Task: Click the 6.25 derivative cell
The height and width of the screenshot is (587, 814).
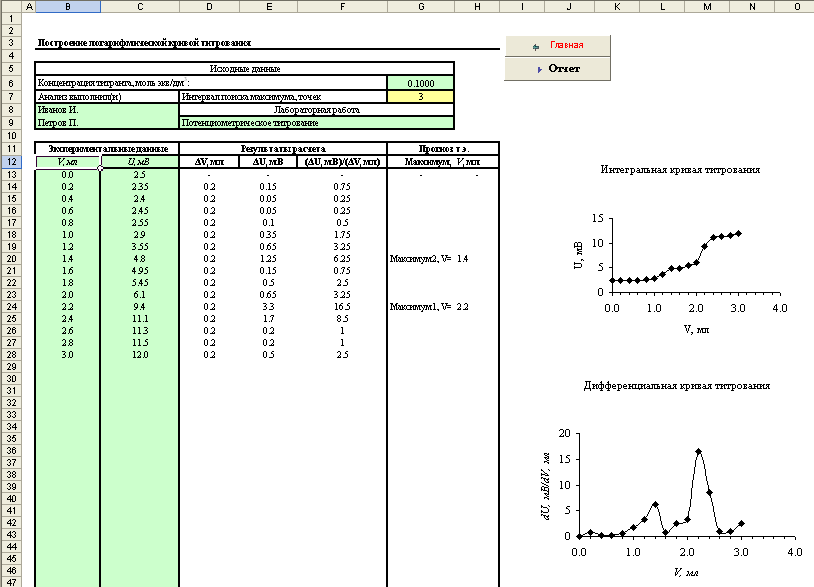Action: 342,258
